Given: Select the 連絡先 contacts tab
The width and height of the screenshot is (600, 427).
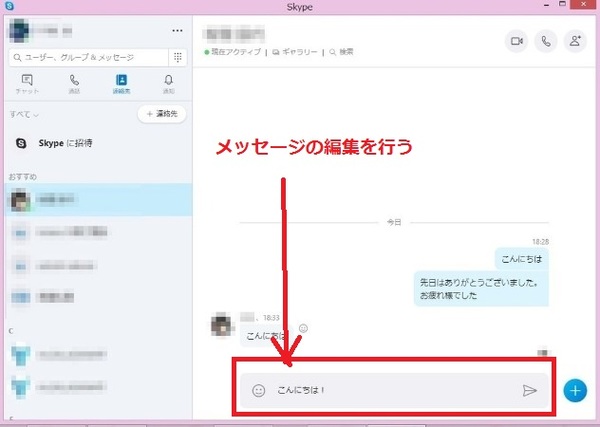Looking at the screenshot, I should point(121,83).
